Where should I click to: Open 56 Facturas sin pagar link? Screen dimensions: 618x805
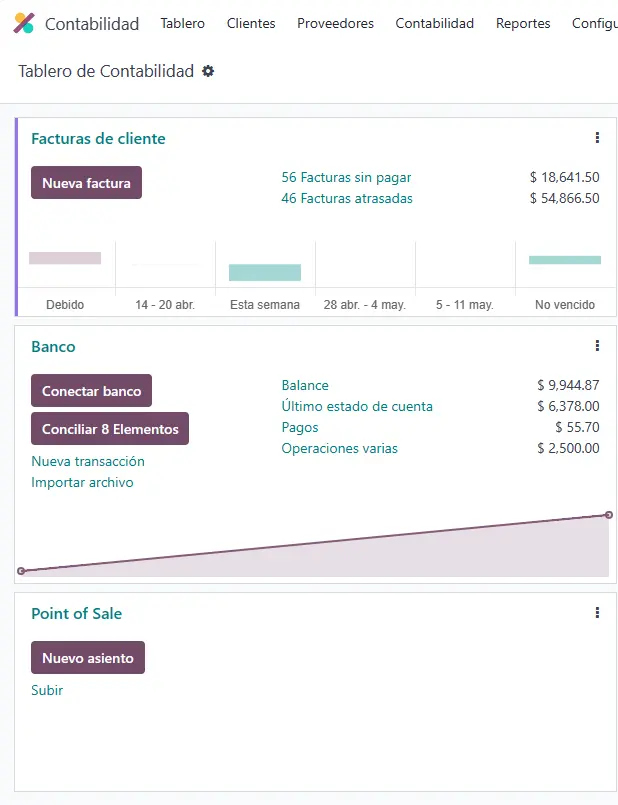point(346,177)
